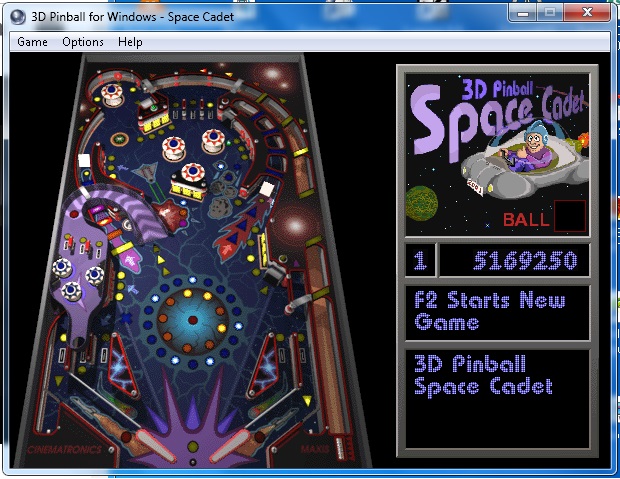Open the Options menu
The image size is (620, 479).
pos(82,42)
